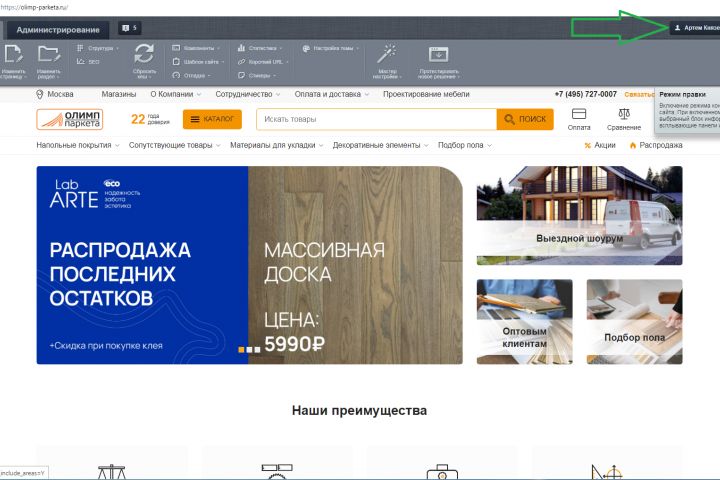Open the Подбор пола menu in navigation

[465, 145]
